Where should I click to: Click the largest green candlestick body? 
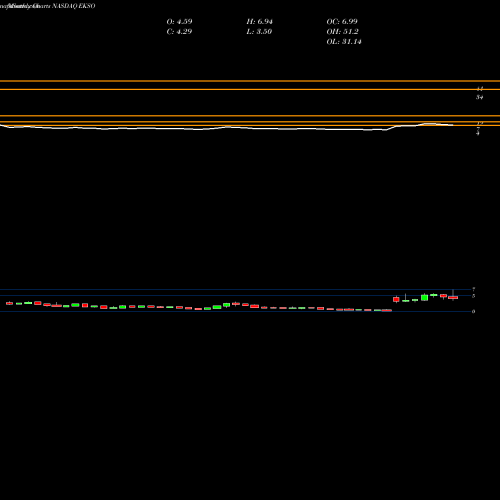coord(424,297)
